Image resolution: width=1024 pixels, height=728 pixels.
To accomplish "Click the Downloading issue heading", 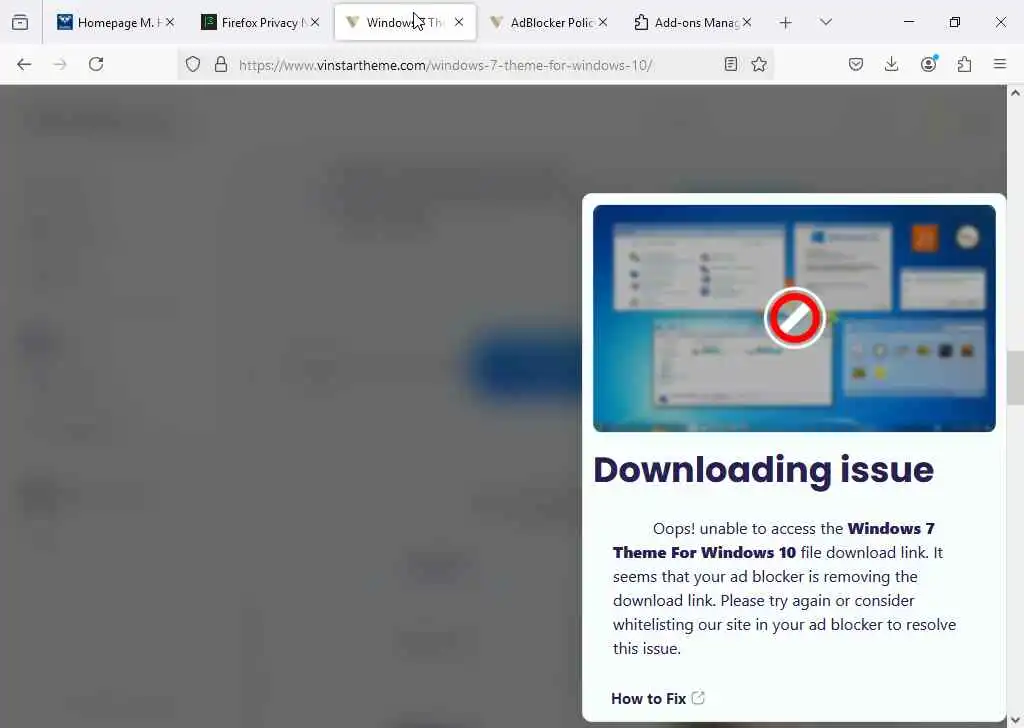I will [763, 470].
